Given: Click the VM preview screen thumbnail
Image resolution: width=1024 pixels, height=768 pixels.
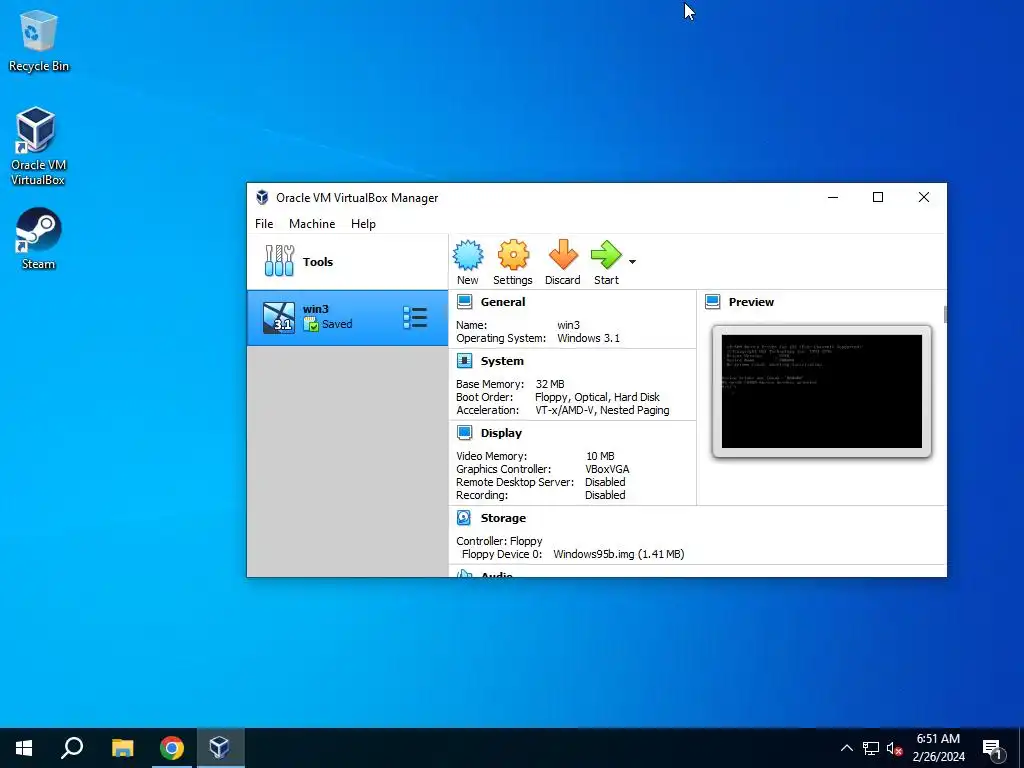Looking at the screenshot, I should 822,391.
